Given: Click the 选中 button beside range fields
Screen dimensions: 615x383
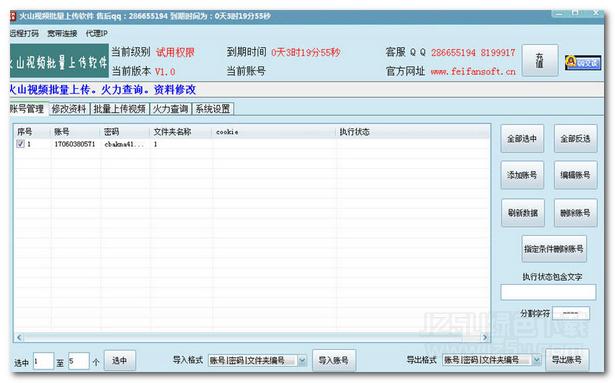Looking at the screenshot, I should pos(120,360).
